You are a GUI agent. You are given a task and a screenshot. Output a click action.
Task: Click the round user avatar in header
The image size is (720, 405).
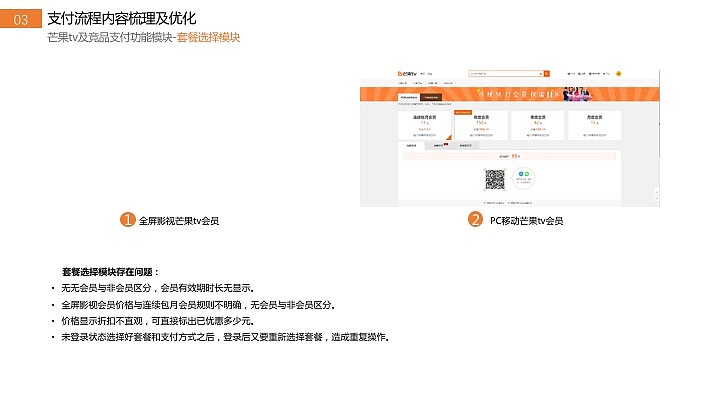tap(619, 73)
